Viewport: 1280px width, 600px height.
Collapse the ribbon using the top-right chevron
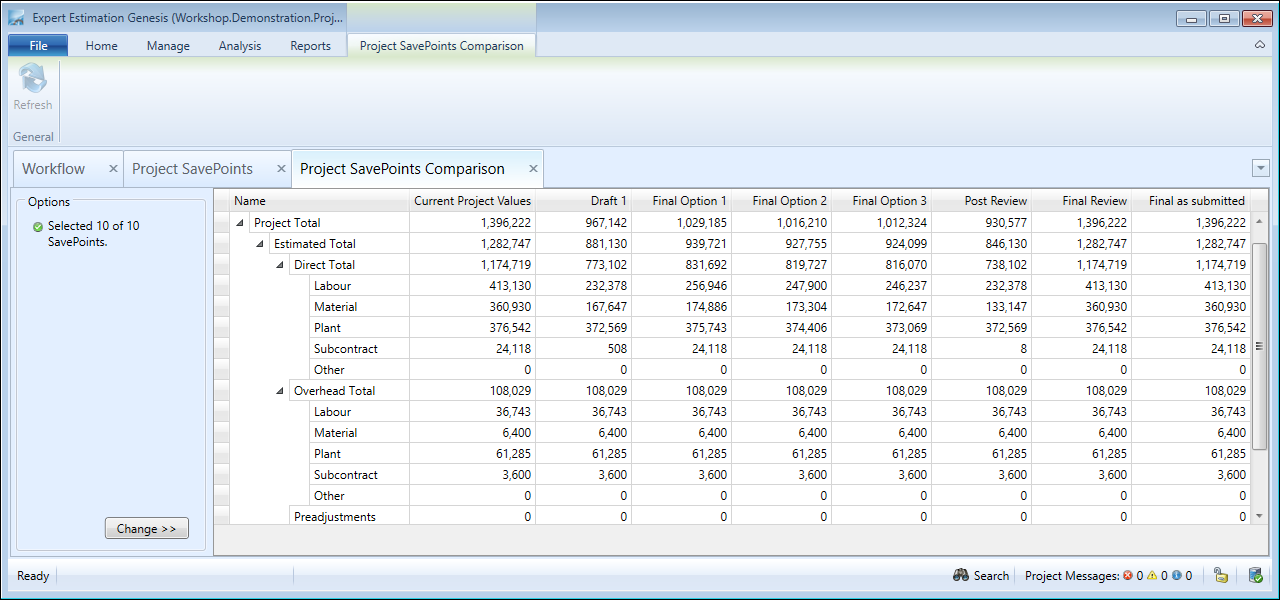click(1259, 45)
